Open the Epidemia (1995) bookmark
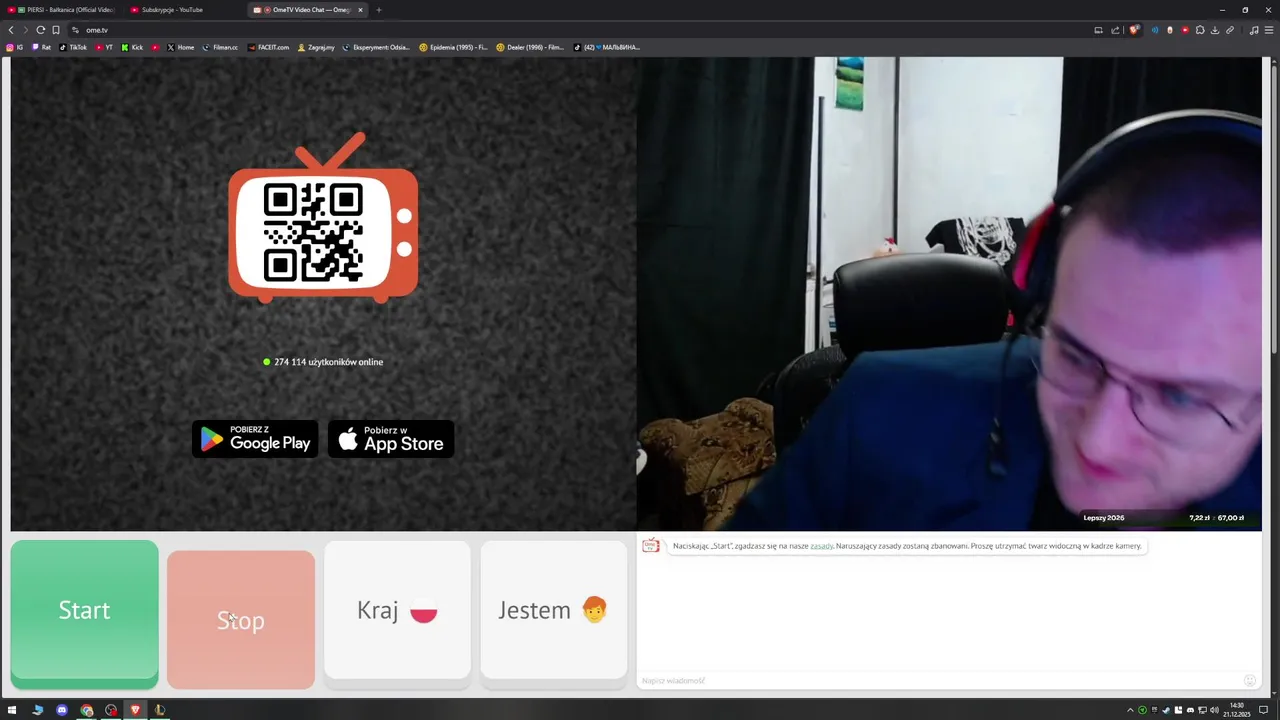1280x720 pixels. point(454,47)
